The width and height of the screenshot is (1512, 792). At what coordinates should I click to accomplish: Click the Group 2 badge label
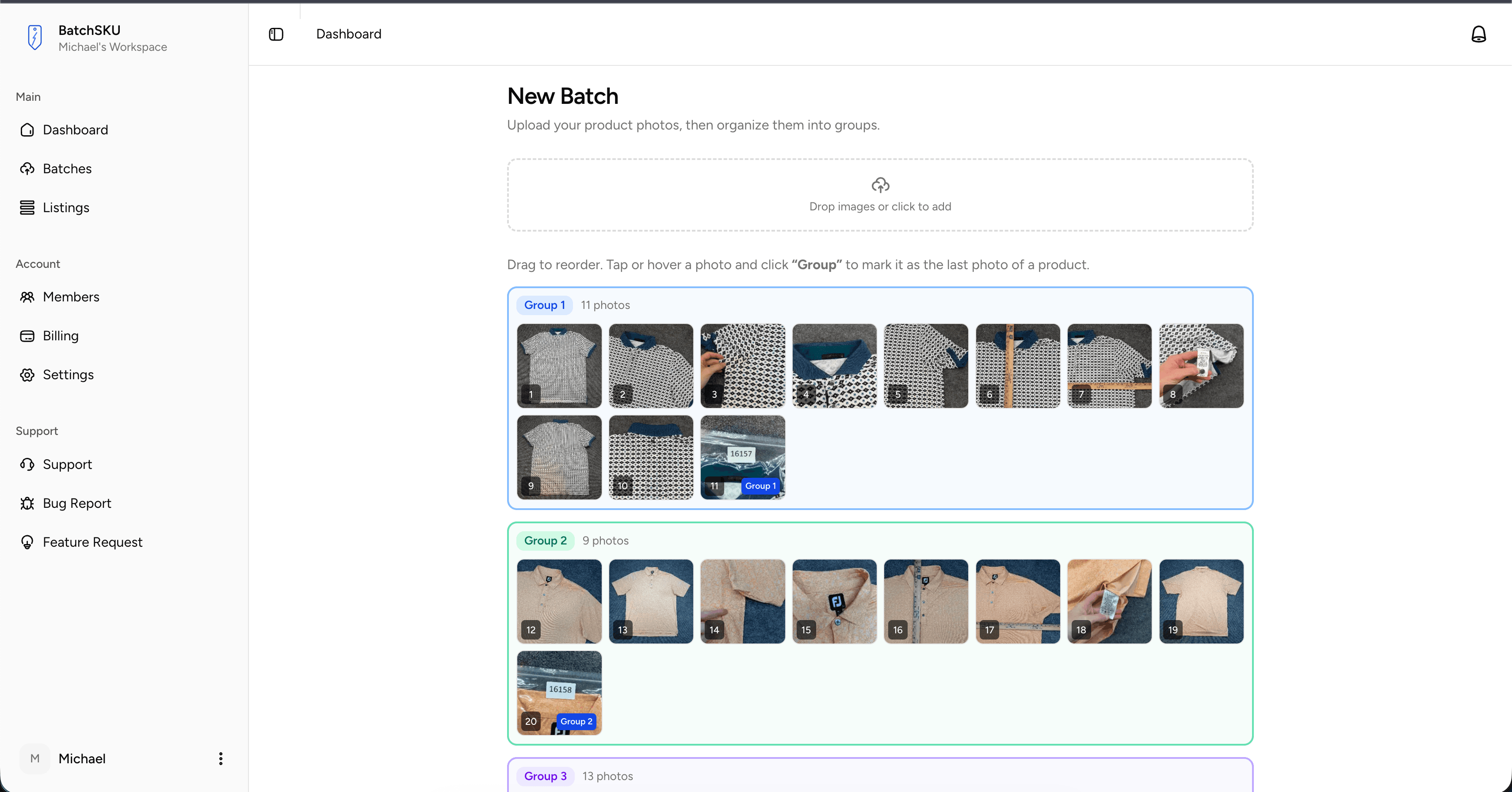click(x=545, y=541)
